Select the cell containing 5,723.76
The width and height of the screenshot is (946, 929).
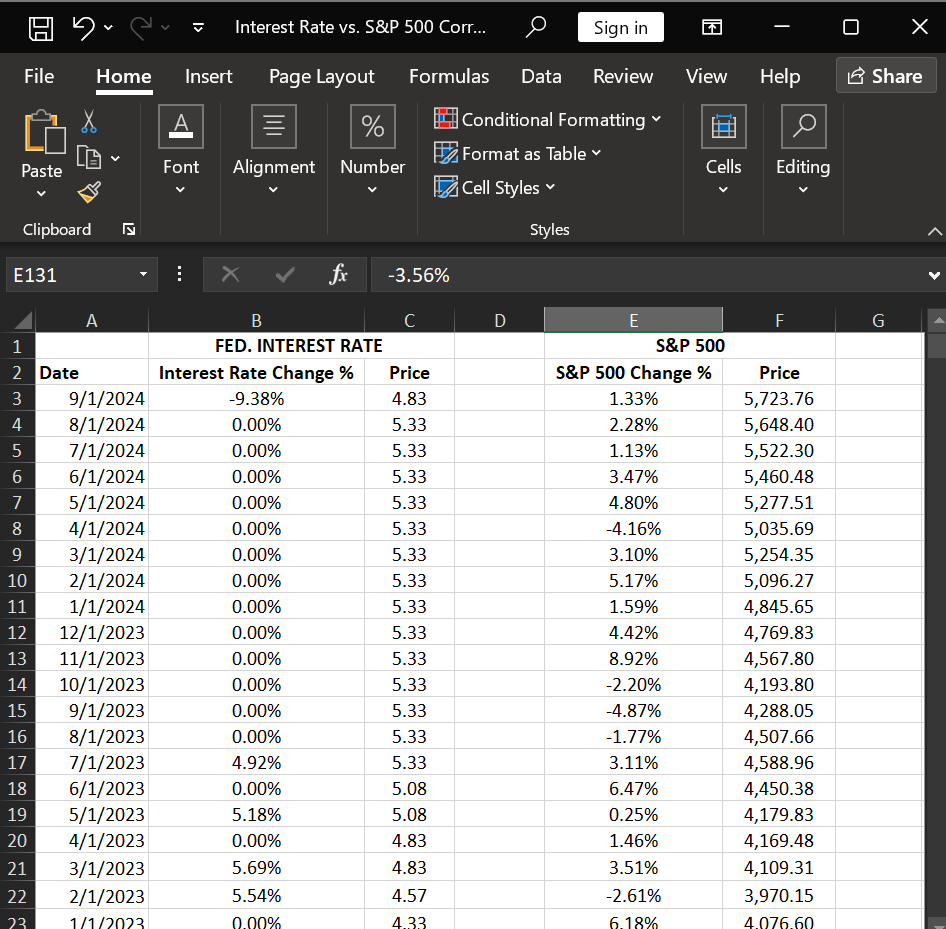point(779,398)
